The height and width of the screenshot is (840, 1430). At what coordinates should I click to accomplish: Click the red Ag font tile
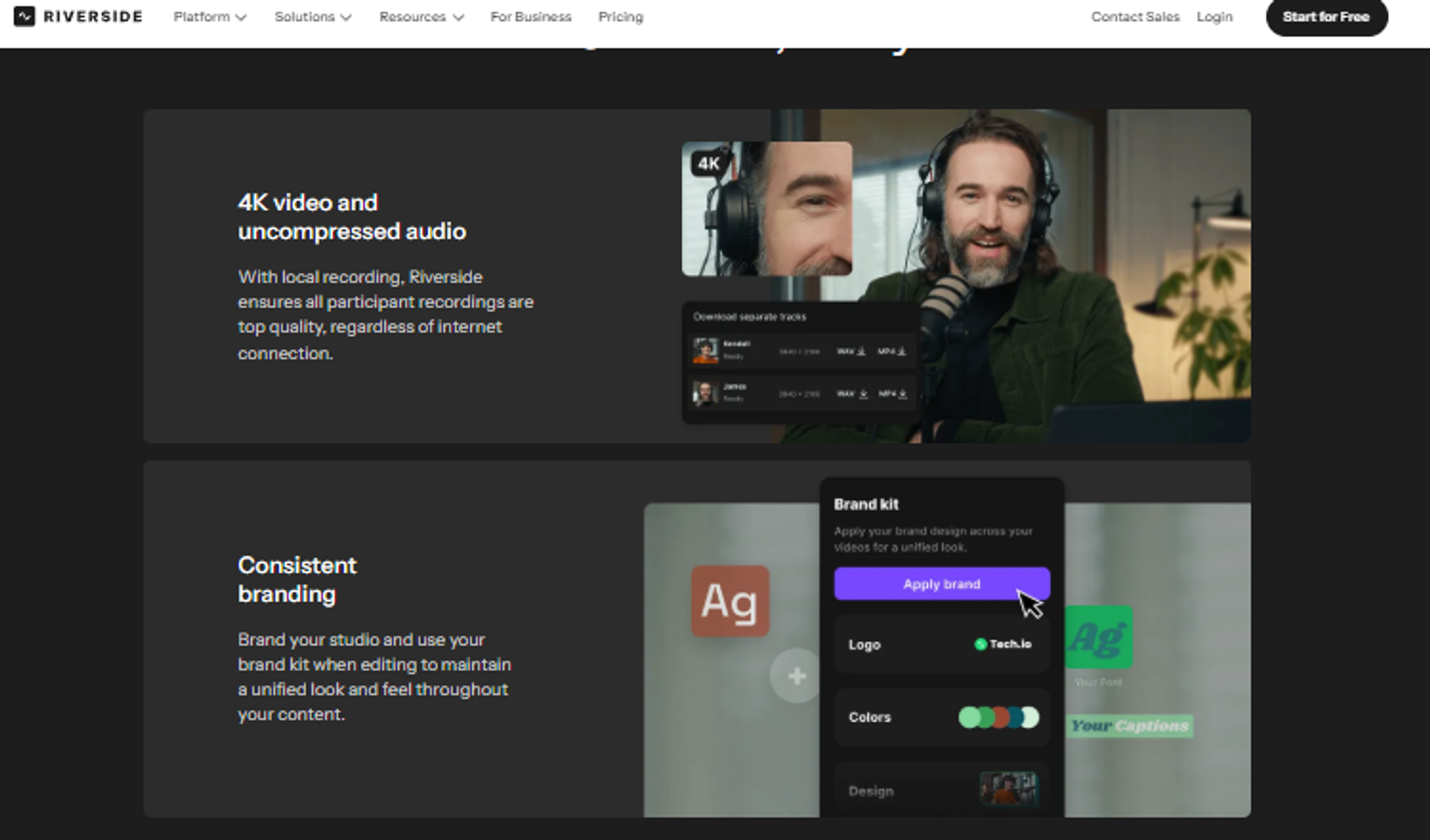[730, 601]
